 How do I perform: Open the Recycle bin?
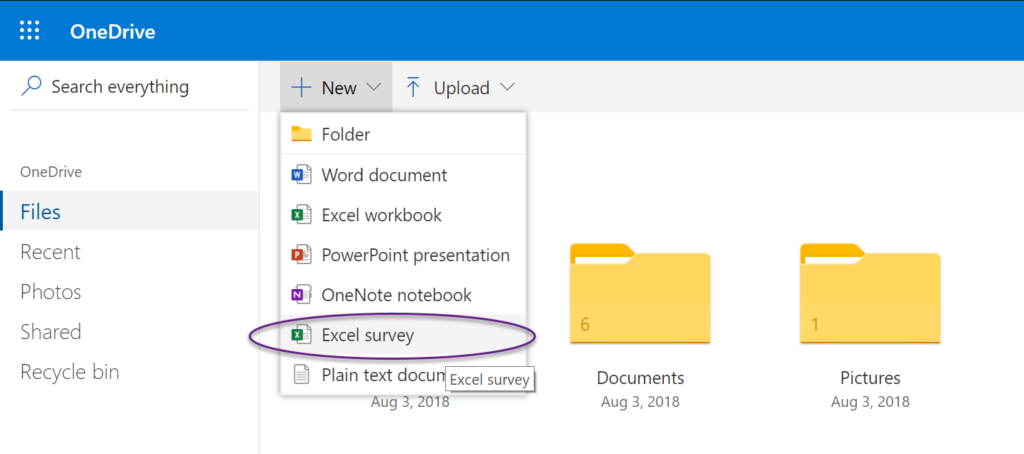(69, 372)
